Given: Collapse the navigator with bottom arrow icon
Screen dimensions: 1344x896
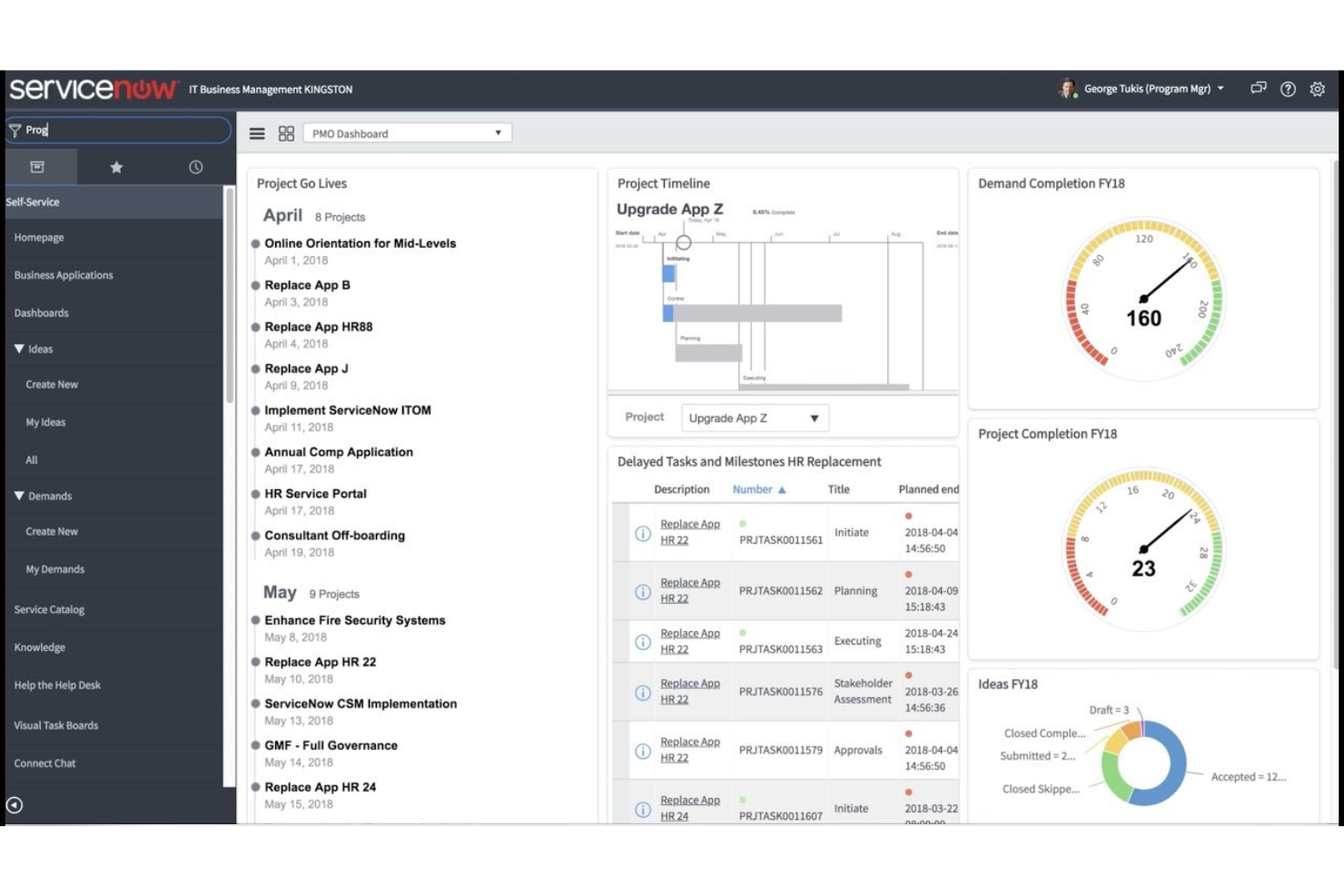Looking at the screenshot, I should [x=15, y=805].
